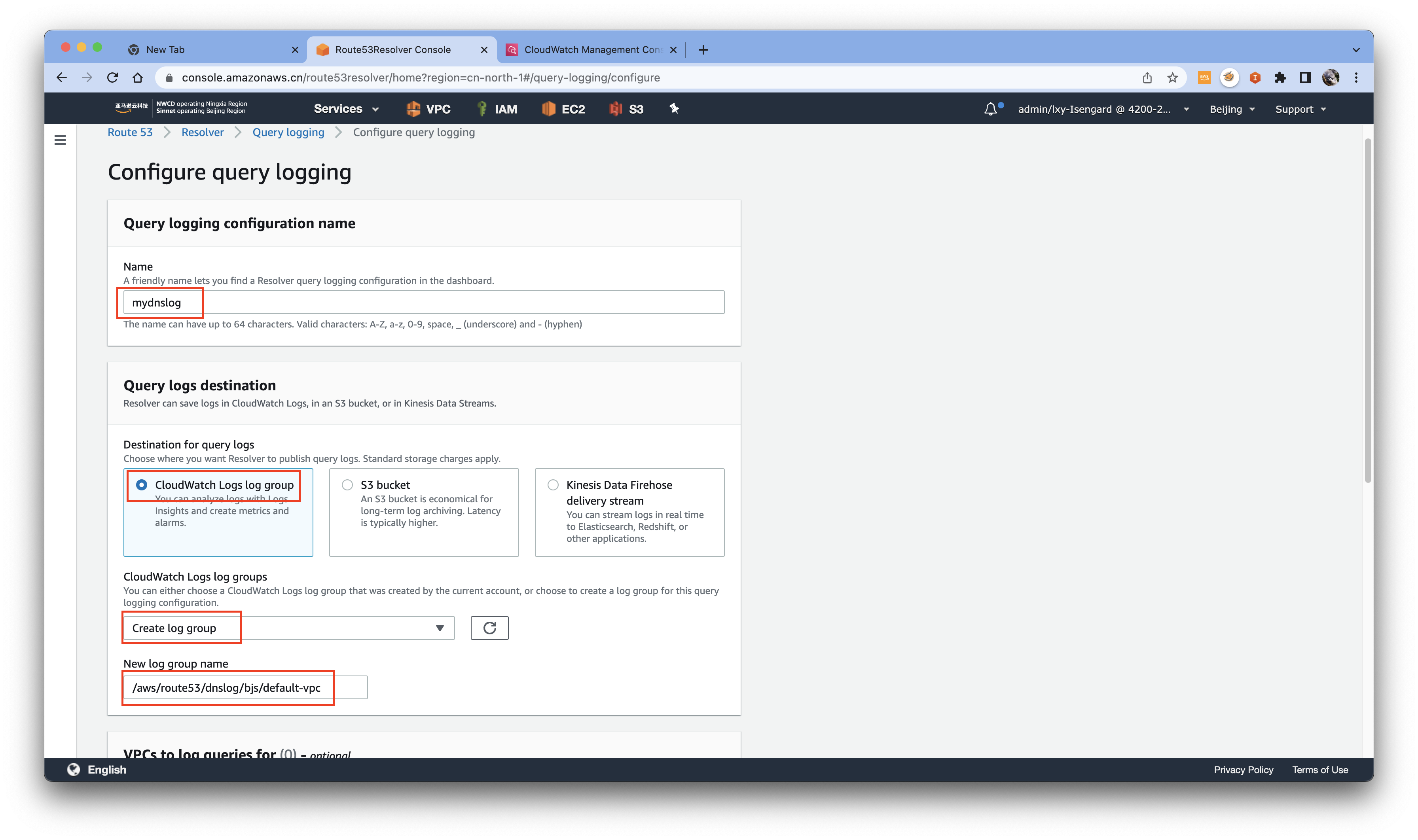Switch to CloudWatch Management Console tab
This screenshot has height=840, width=1418.
click(591, 50)
